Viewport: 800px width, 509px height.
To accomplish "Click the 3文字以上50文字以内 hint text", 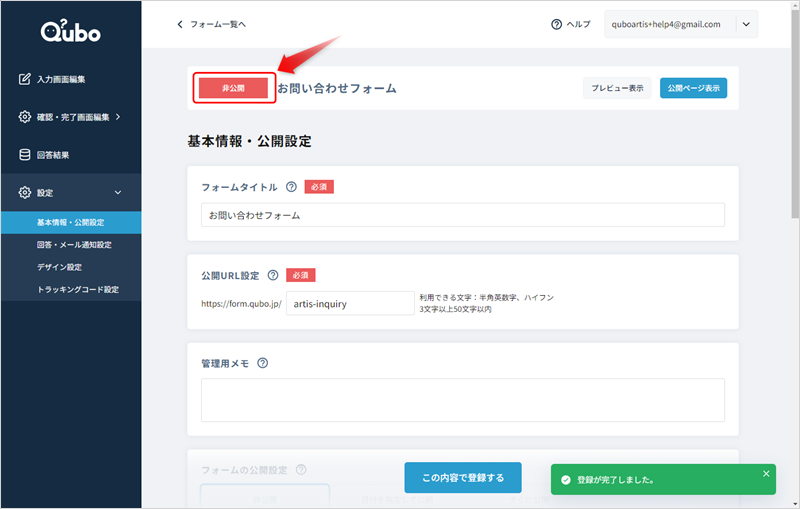I will (455, 309).
